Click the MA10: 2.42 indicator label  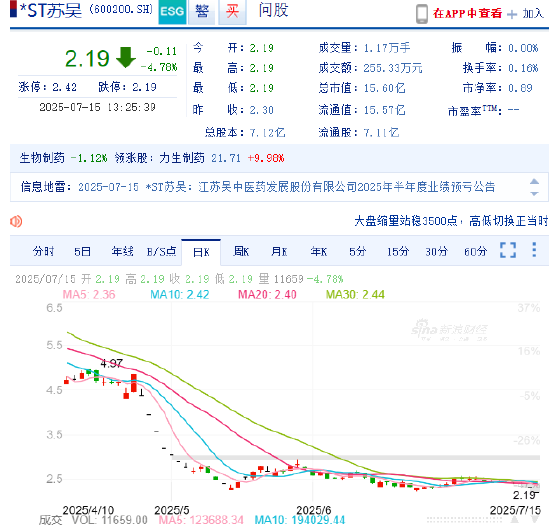point(180,294)
